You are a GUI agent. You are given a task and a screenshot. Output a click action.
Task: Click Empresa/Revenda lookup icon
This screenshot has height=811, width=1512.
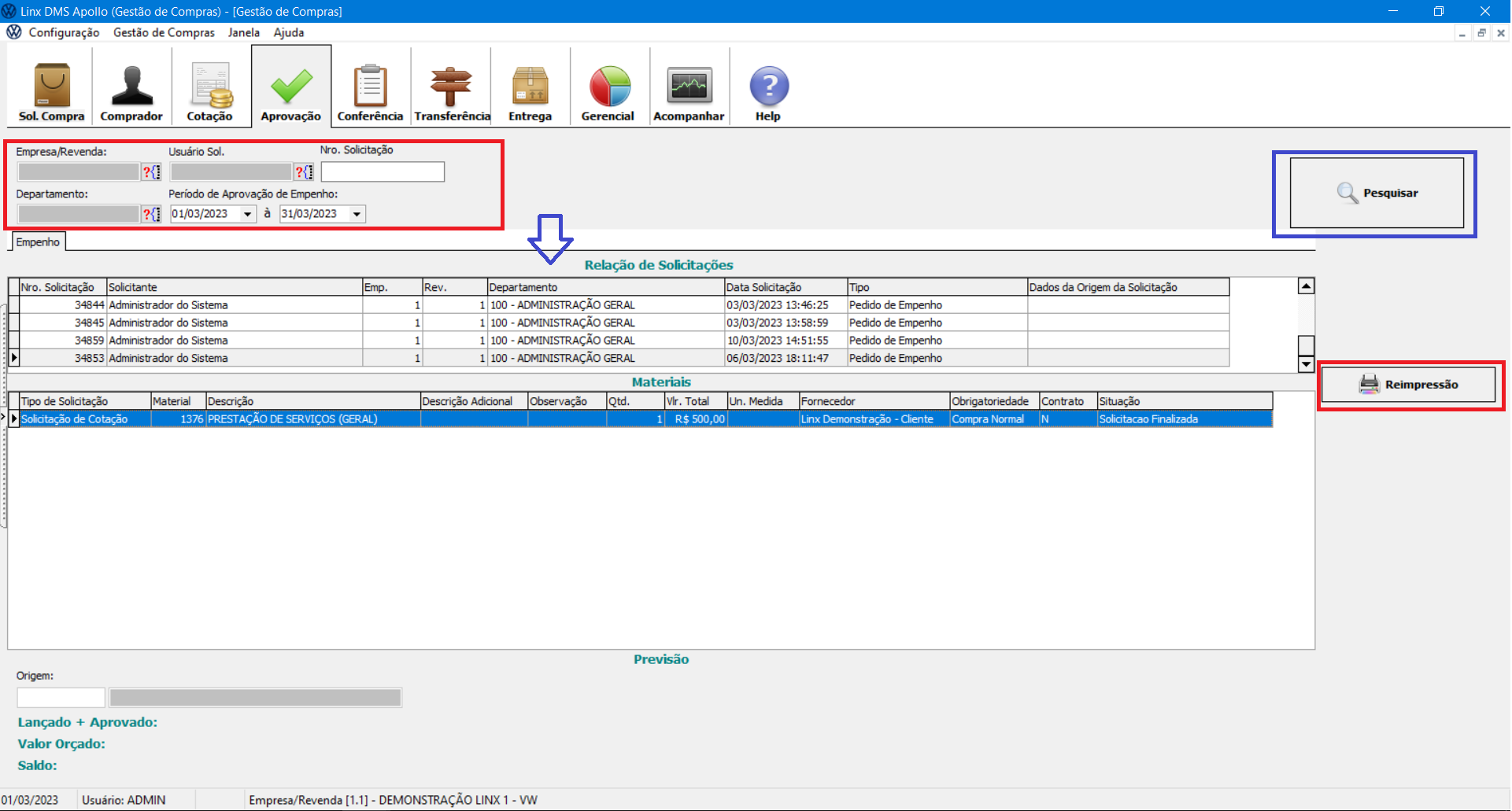[151, 172]
